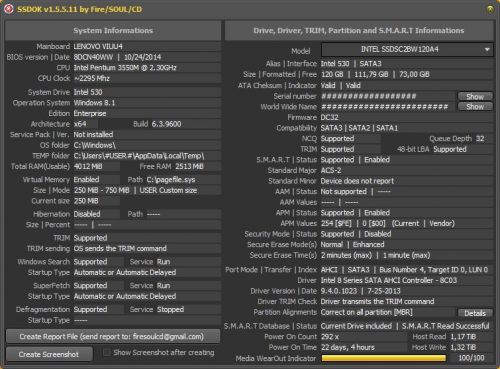Select the 250 MiB - 750 MiB size value

(x=101, y=190)
